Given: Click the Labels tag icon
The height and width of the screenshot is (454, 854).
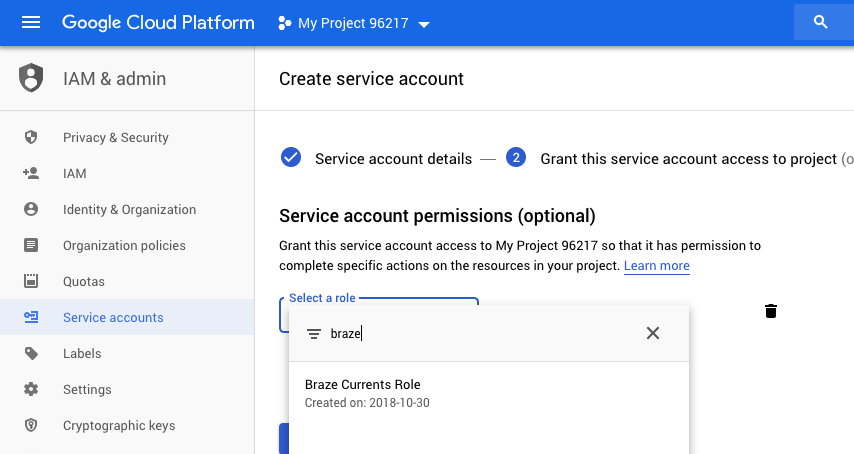Looking at the screenshot, I should tap(31, 353).
